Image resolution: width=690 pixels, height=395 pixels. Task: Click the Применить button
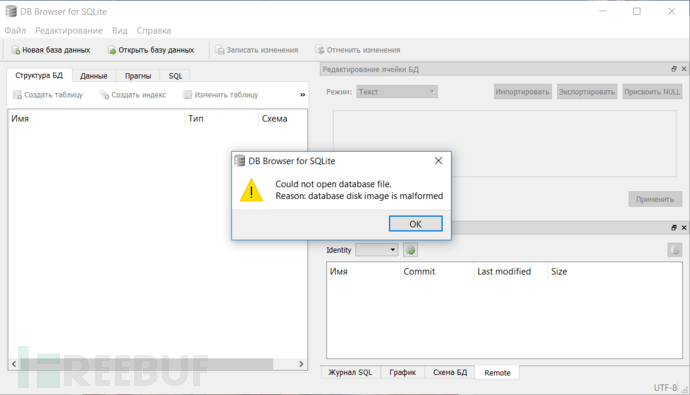(x=655, y=199)
